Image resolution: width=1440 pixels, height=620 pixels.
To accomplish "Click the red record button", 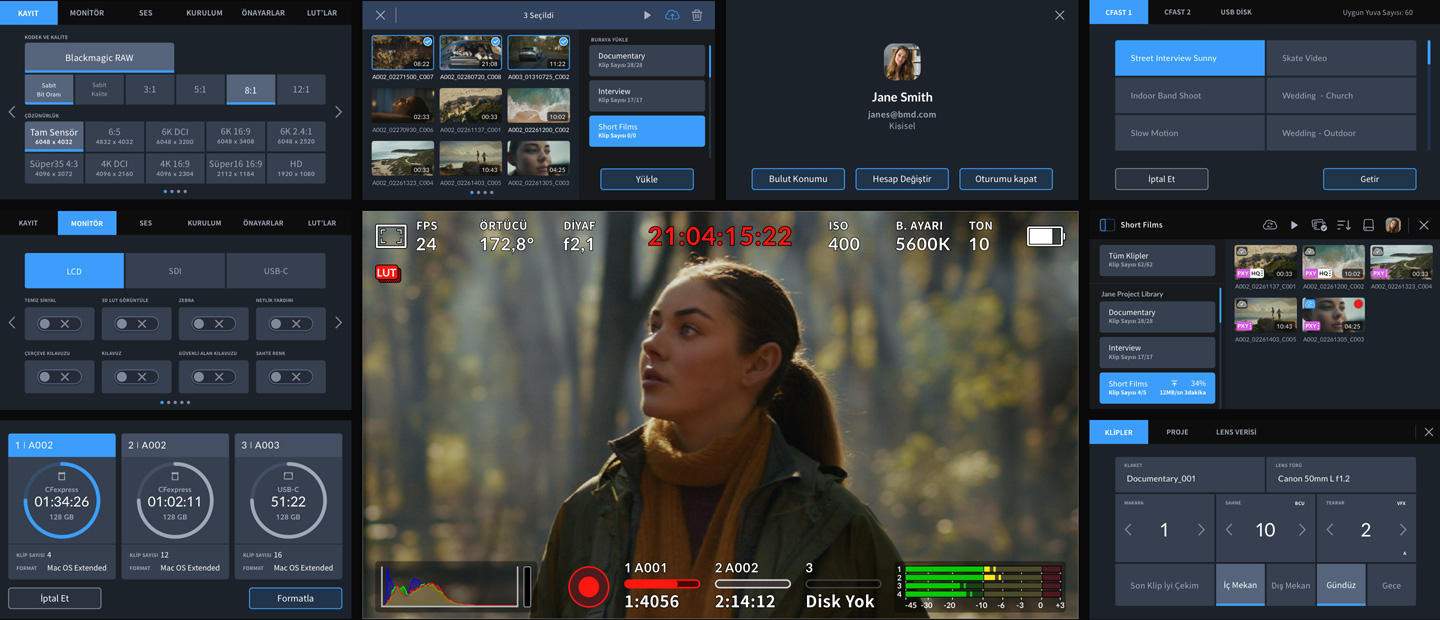I will pos(589,587).
